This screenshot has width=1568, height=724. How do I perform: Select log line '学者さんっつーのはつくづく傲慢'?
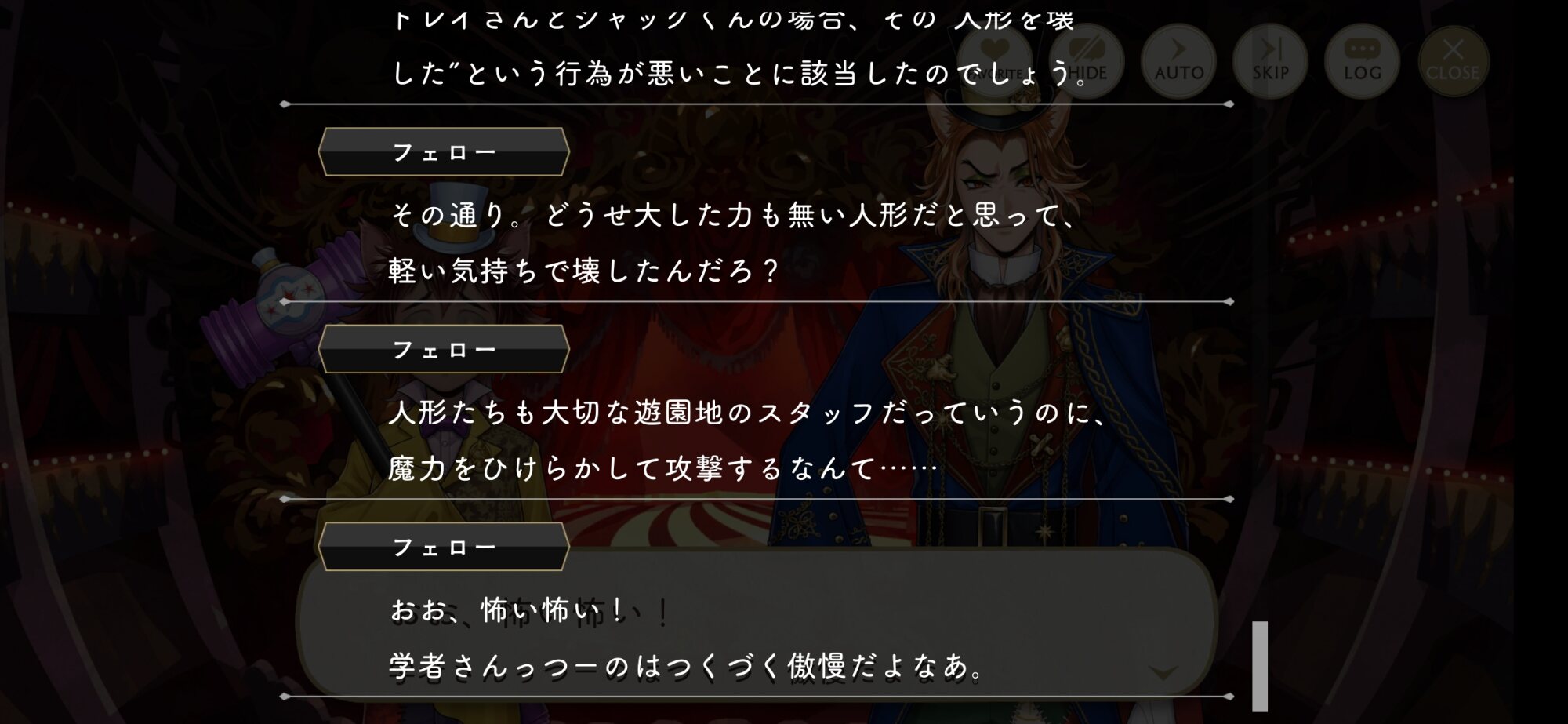[688, 666]
